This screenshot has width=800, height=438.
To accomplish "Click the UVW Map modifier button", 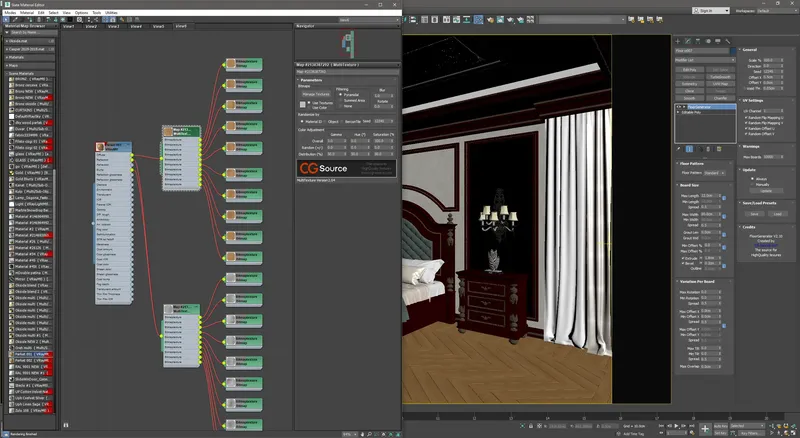I will pos(720,84).
